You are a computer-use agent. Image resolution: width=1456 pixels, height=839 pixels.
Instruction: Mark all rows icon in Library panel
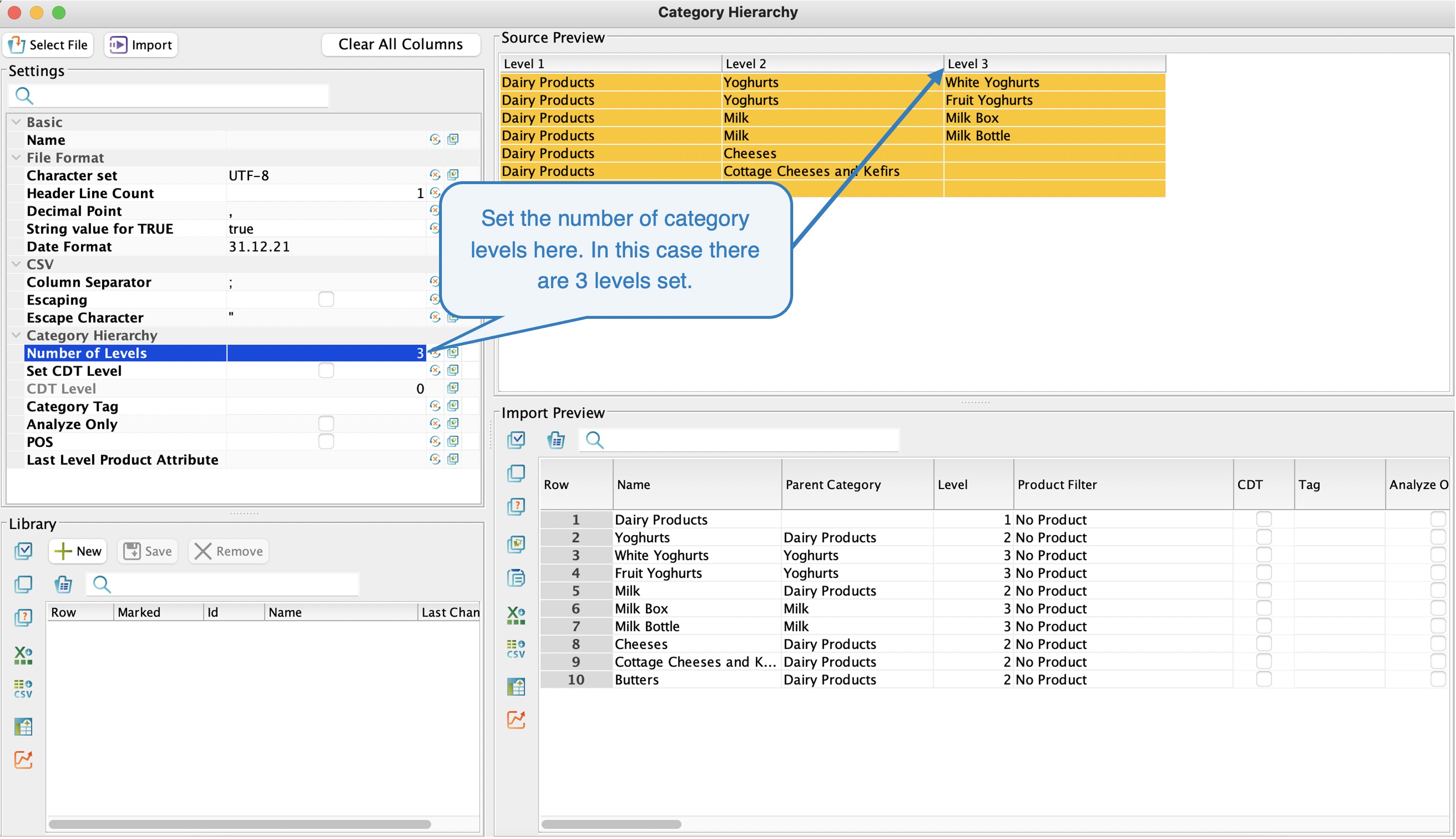(23, 551)
